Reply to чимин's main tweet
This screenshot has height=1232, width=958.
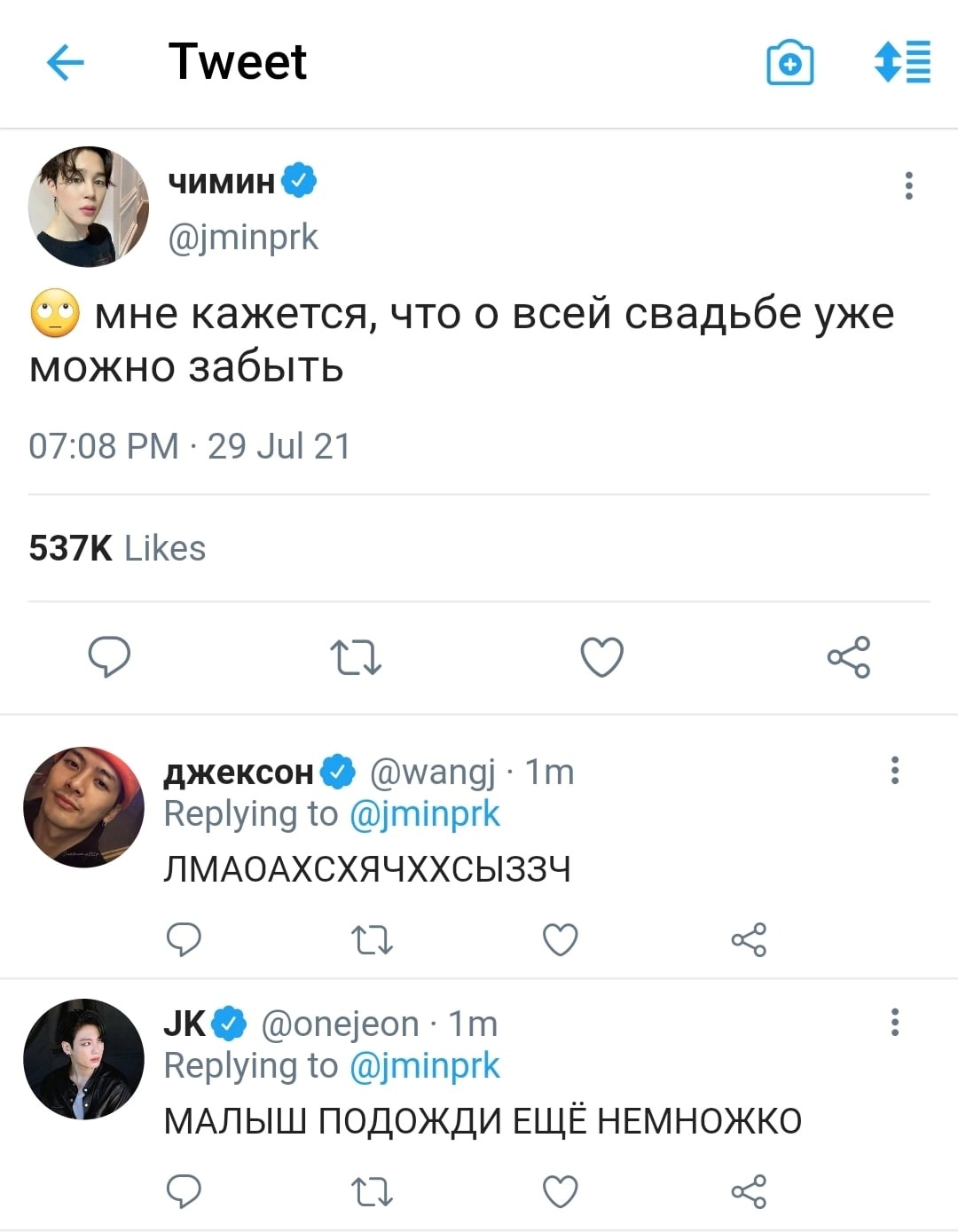click(x=109, y=657)
